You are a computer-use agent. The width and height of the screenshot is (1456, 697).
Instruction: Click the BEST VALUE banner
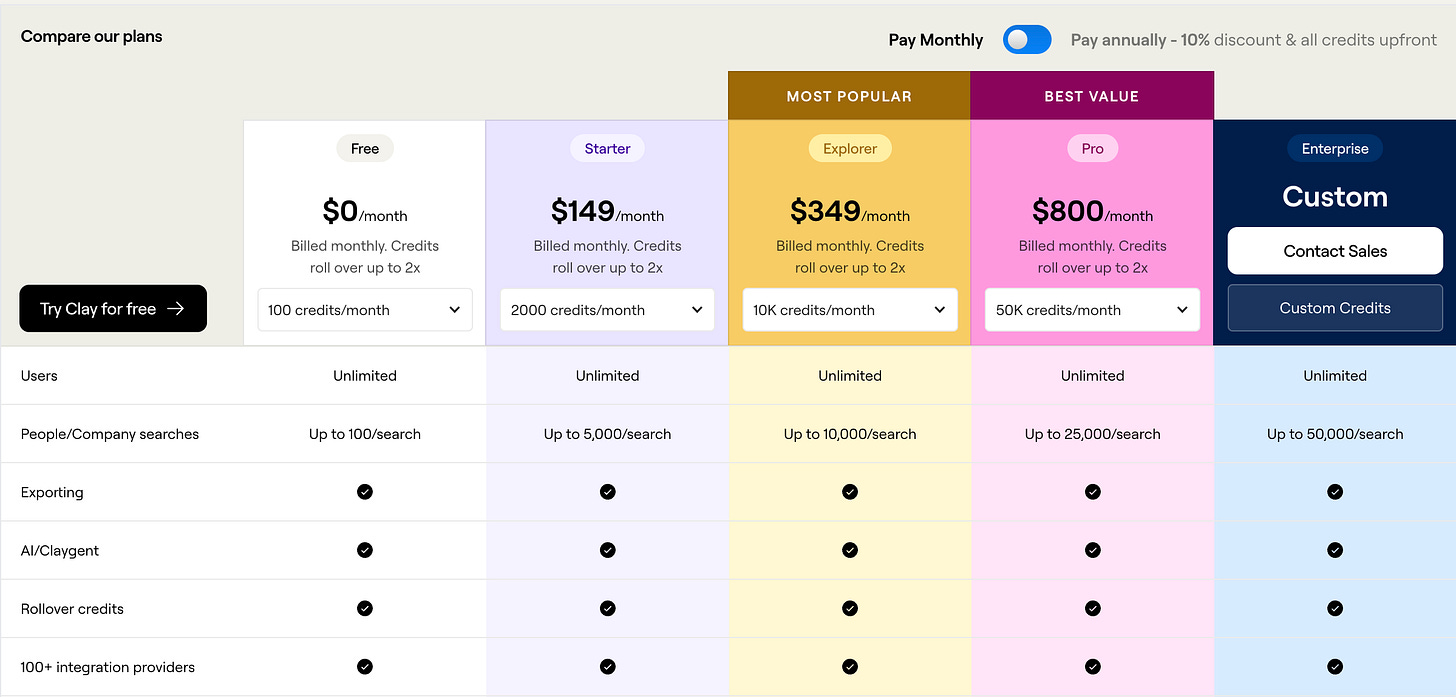(x=1092, y=96)
